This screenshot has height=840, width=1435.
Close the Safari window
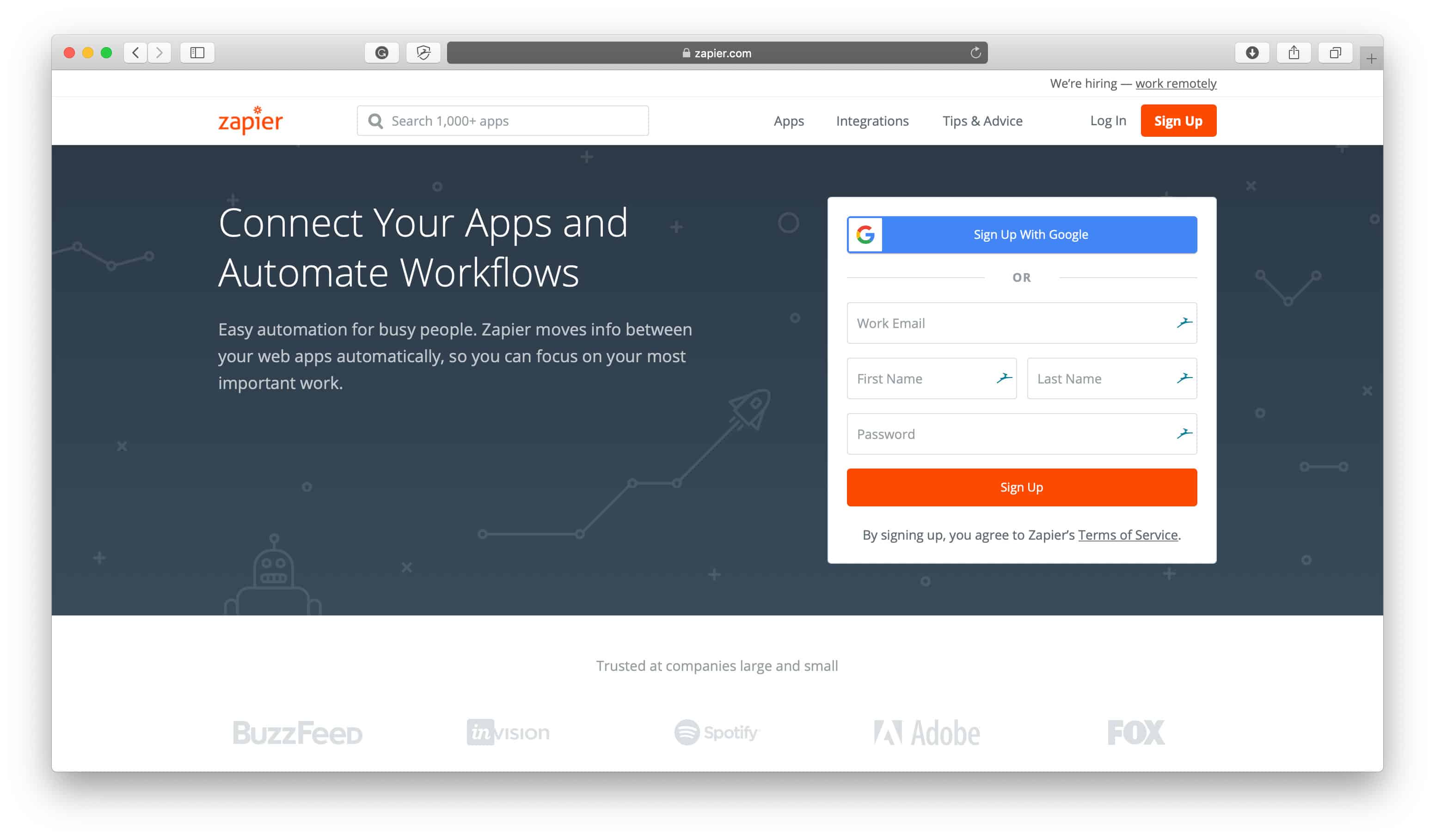tap(69, 53)
